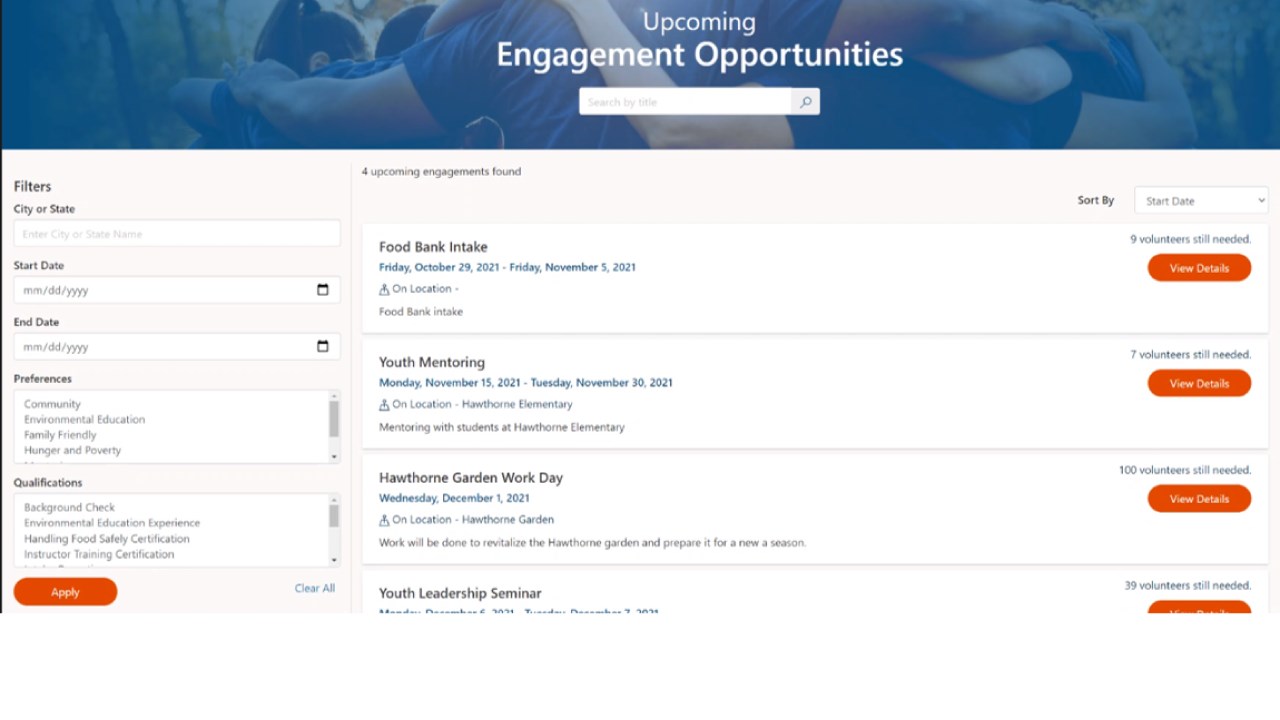Open the Youth Mentoring title

coord(432,362)
